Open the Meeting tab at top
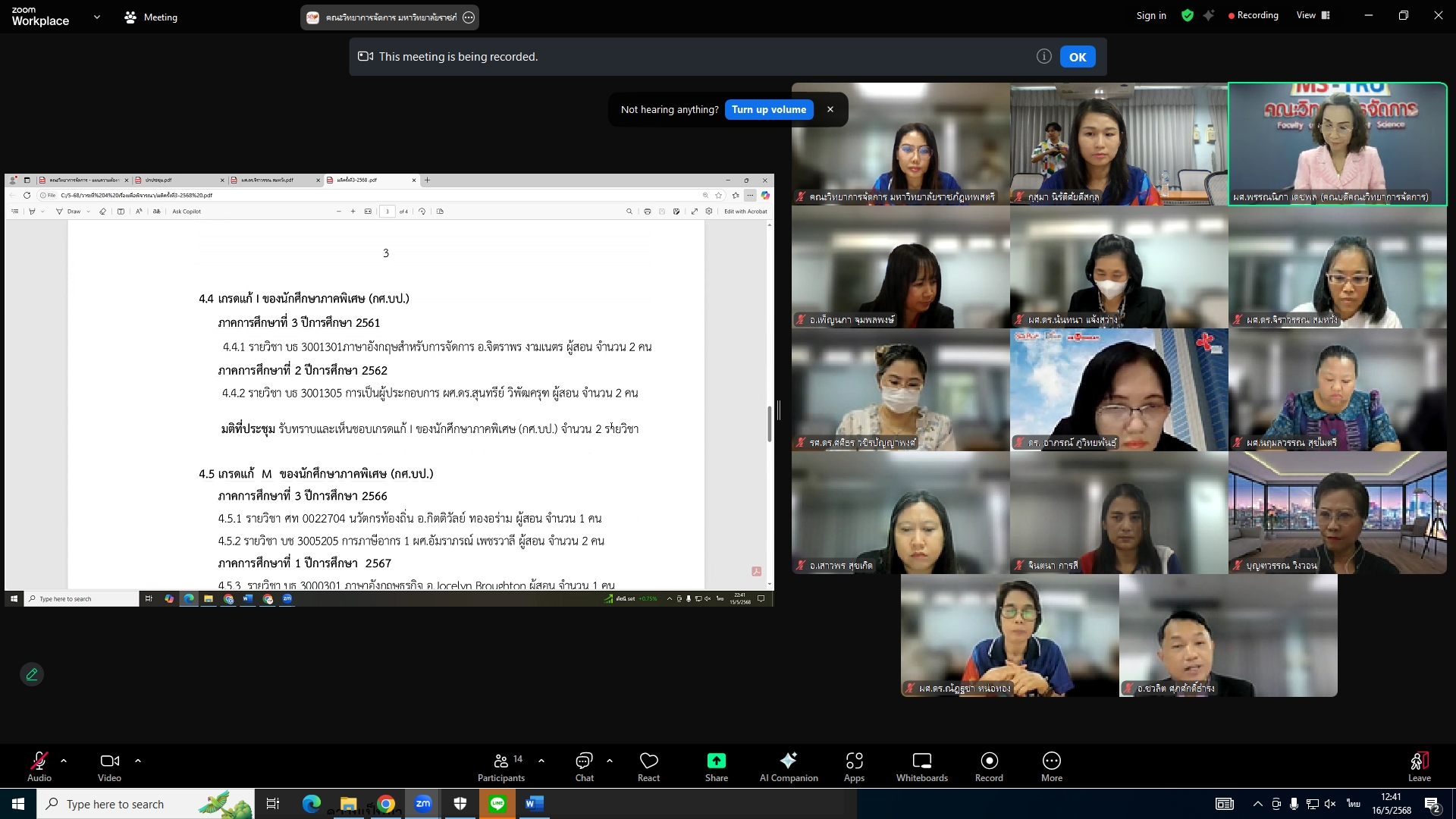The width and height of the screenshot is (1456, 819). click(x=151, y=17)
